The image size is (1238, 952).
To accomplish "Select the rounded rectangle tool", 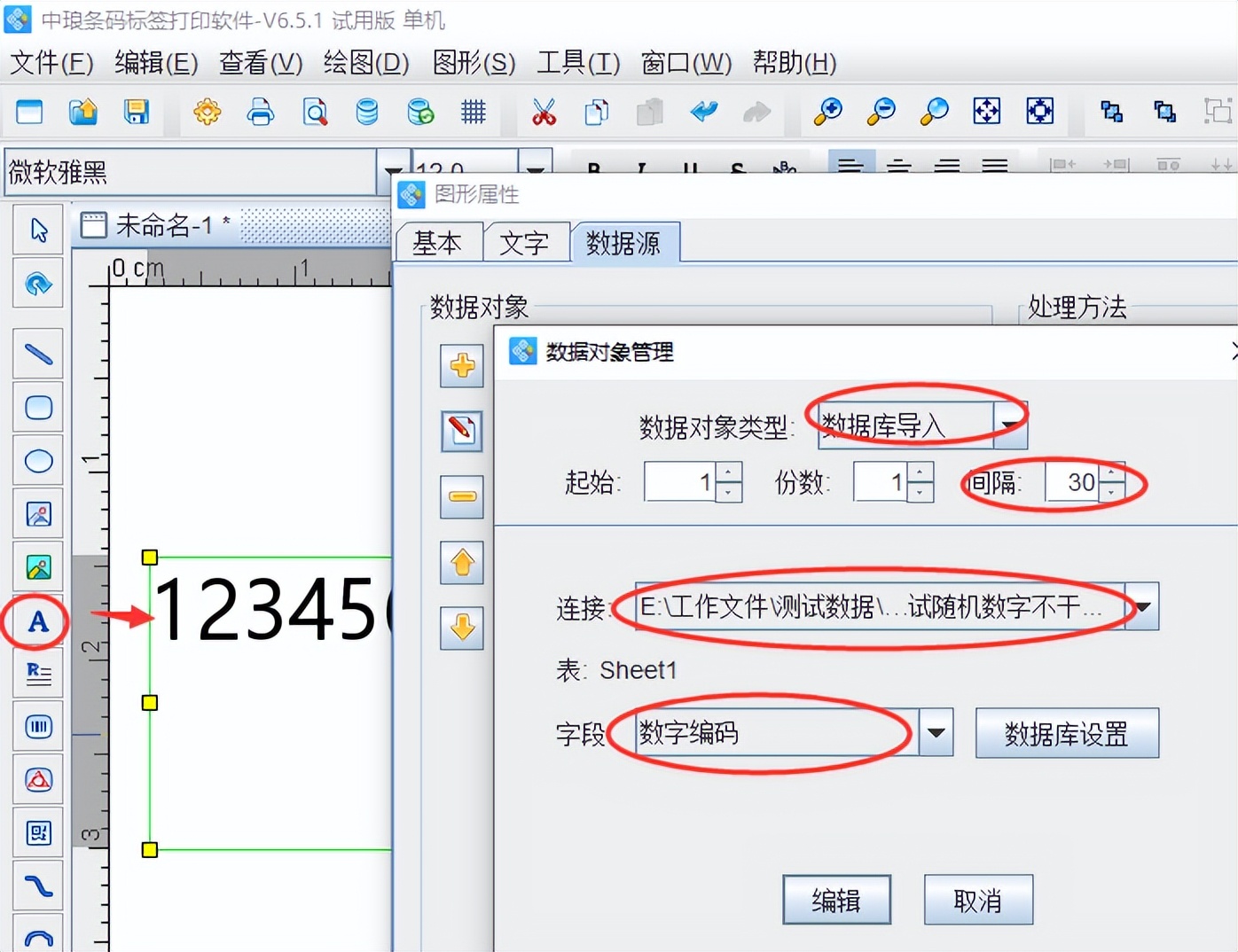I will point(38,408).
